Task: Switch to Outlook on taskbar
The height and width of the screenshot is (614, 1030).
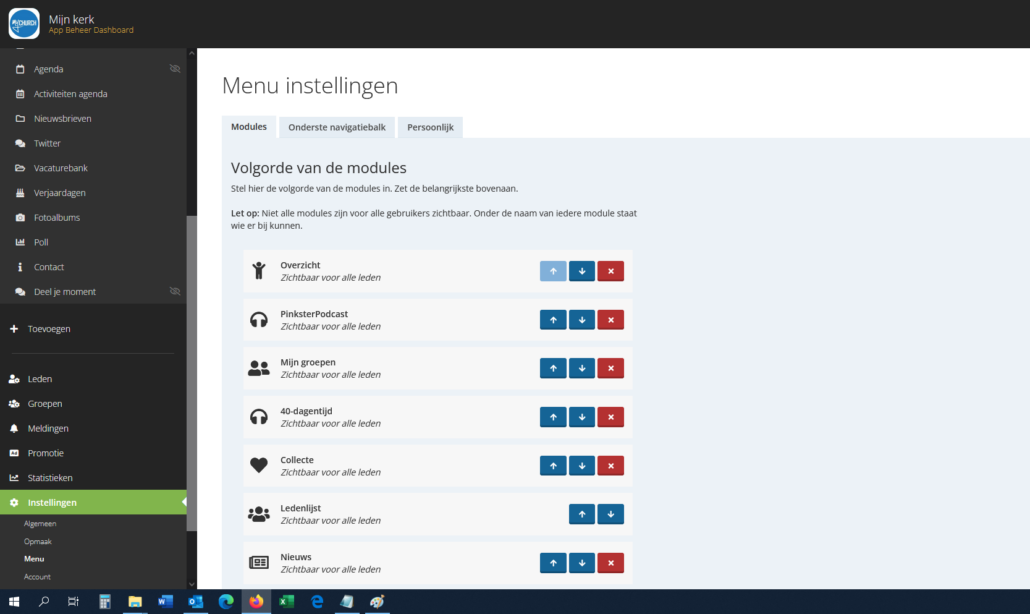Action: (195, 602)
